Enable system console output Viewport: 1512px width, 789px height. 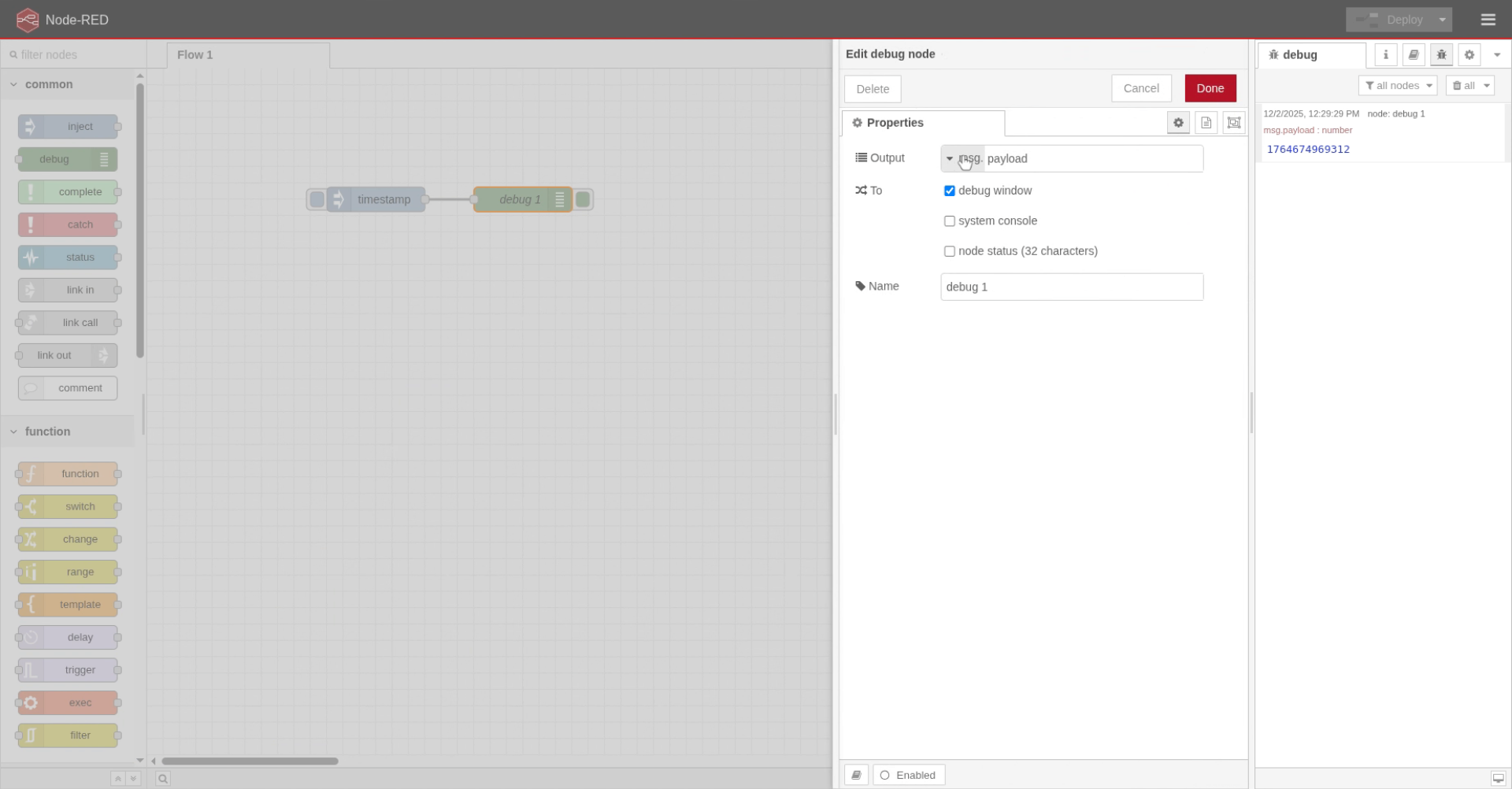click(950, 221)
